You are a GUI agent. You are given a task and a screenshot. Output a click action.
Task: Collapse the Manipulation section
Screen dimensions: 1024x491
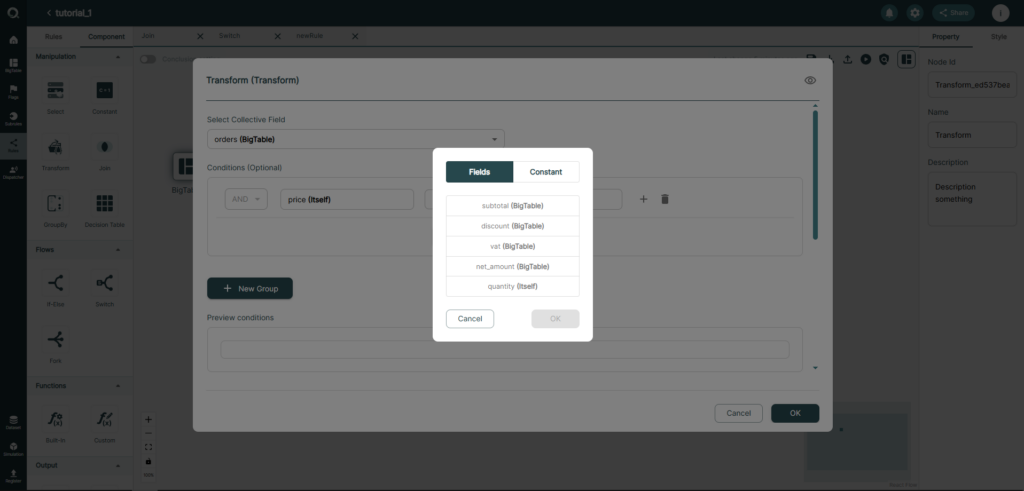118,57
